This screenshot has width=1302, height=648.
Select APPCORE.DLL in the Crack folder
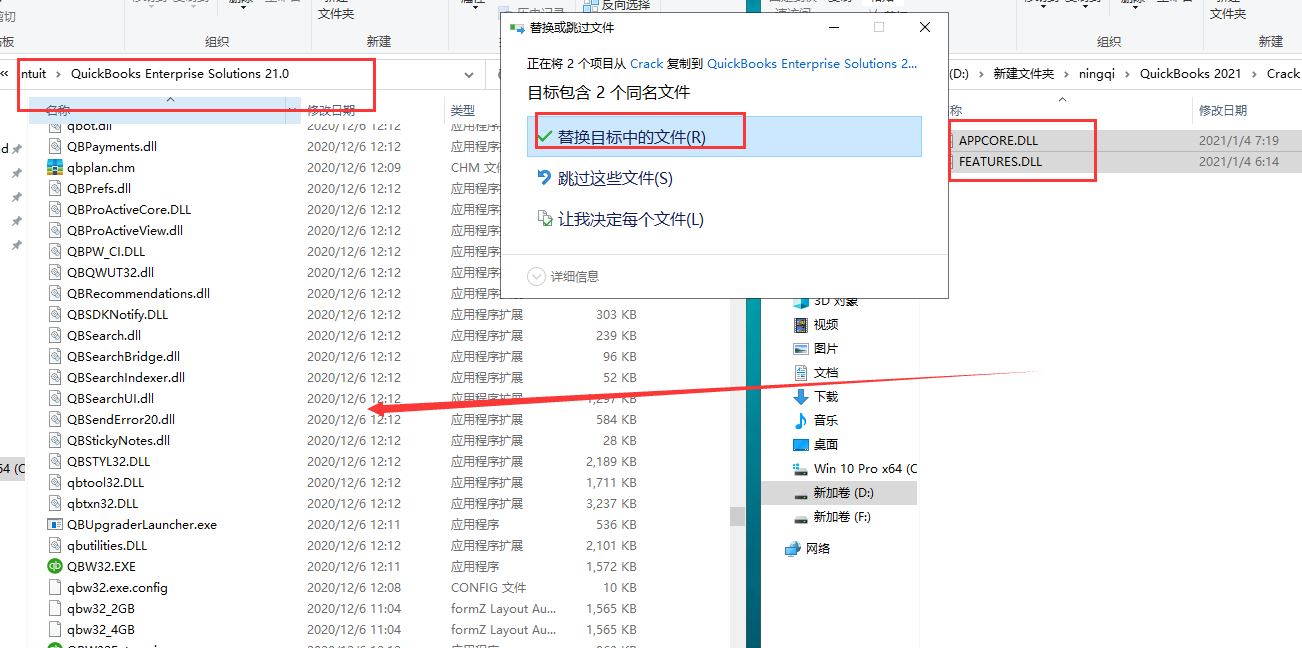tap(1000, 141)
